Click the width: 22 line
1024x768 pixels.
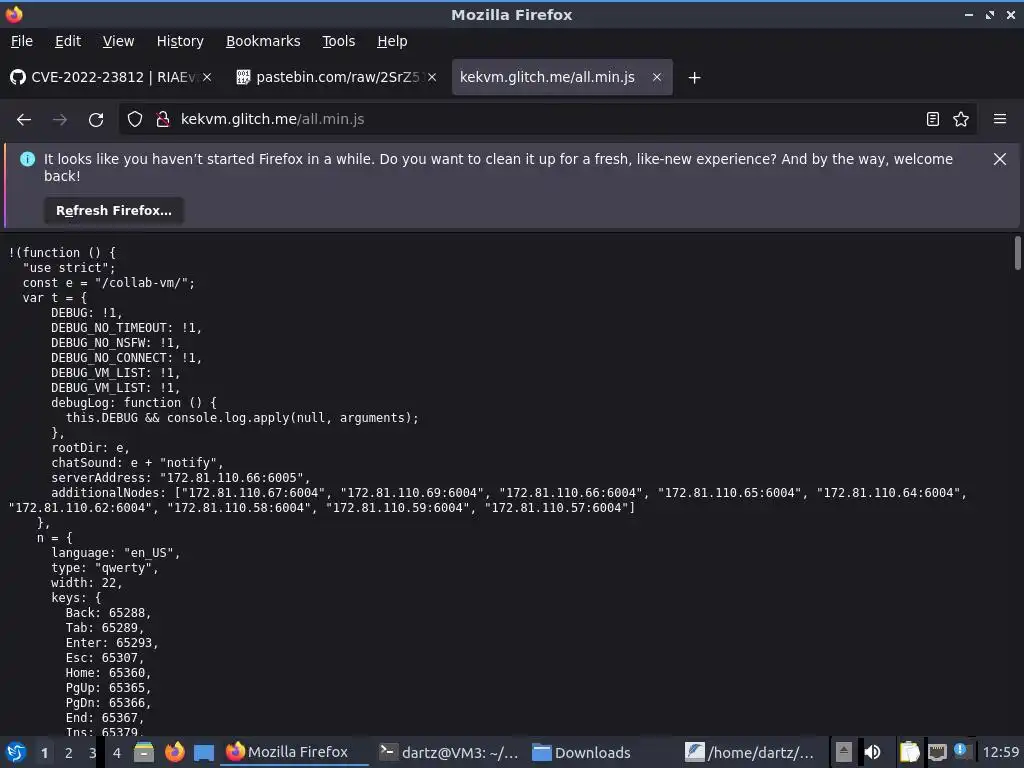pyautogui.click(x=87, y=583)
